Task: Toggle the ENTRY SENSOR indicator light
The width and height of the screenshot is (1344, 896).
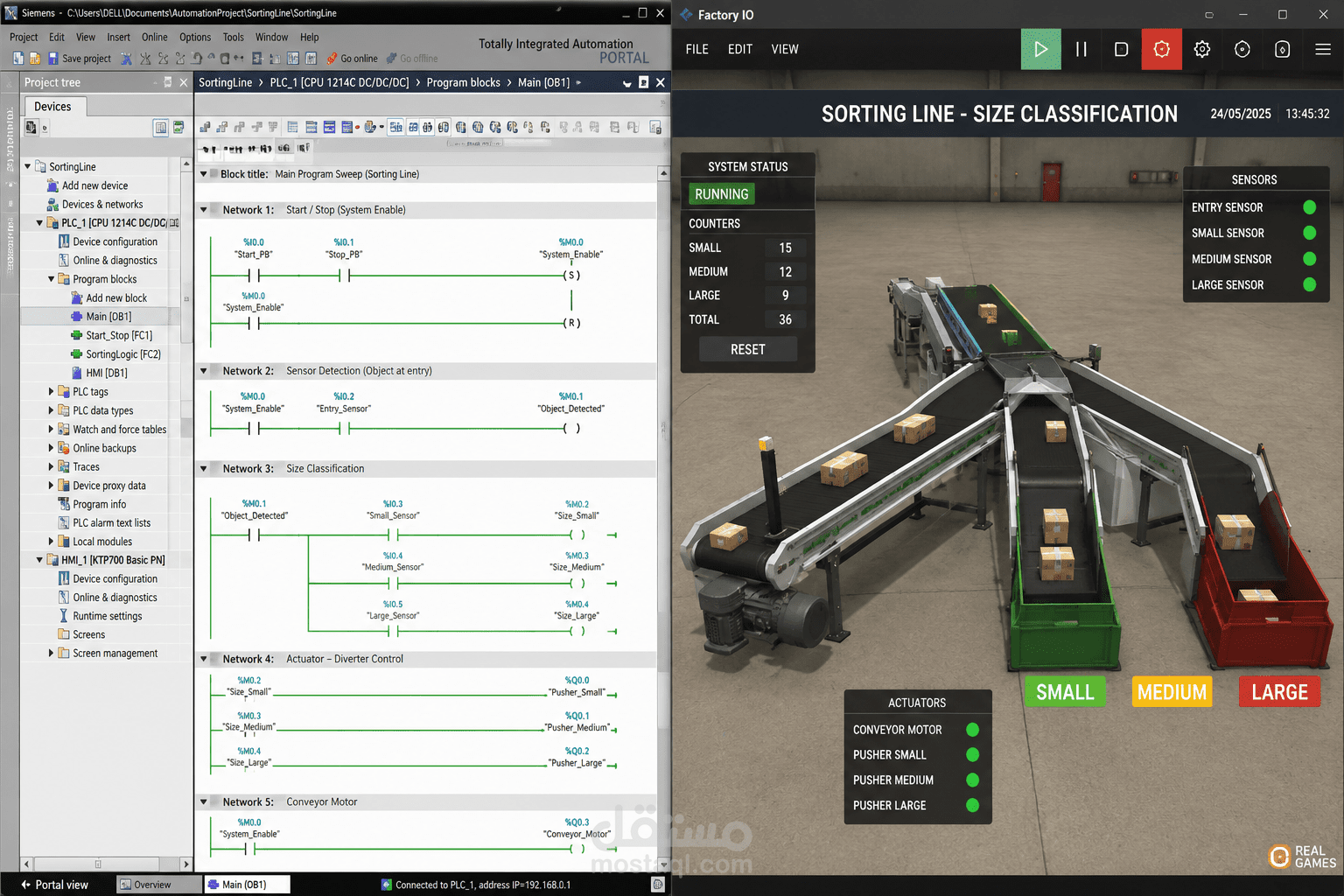Action: pos(1310,207)
